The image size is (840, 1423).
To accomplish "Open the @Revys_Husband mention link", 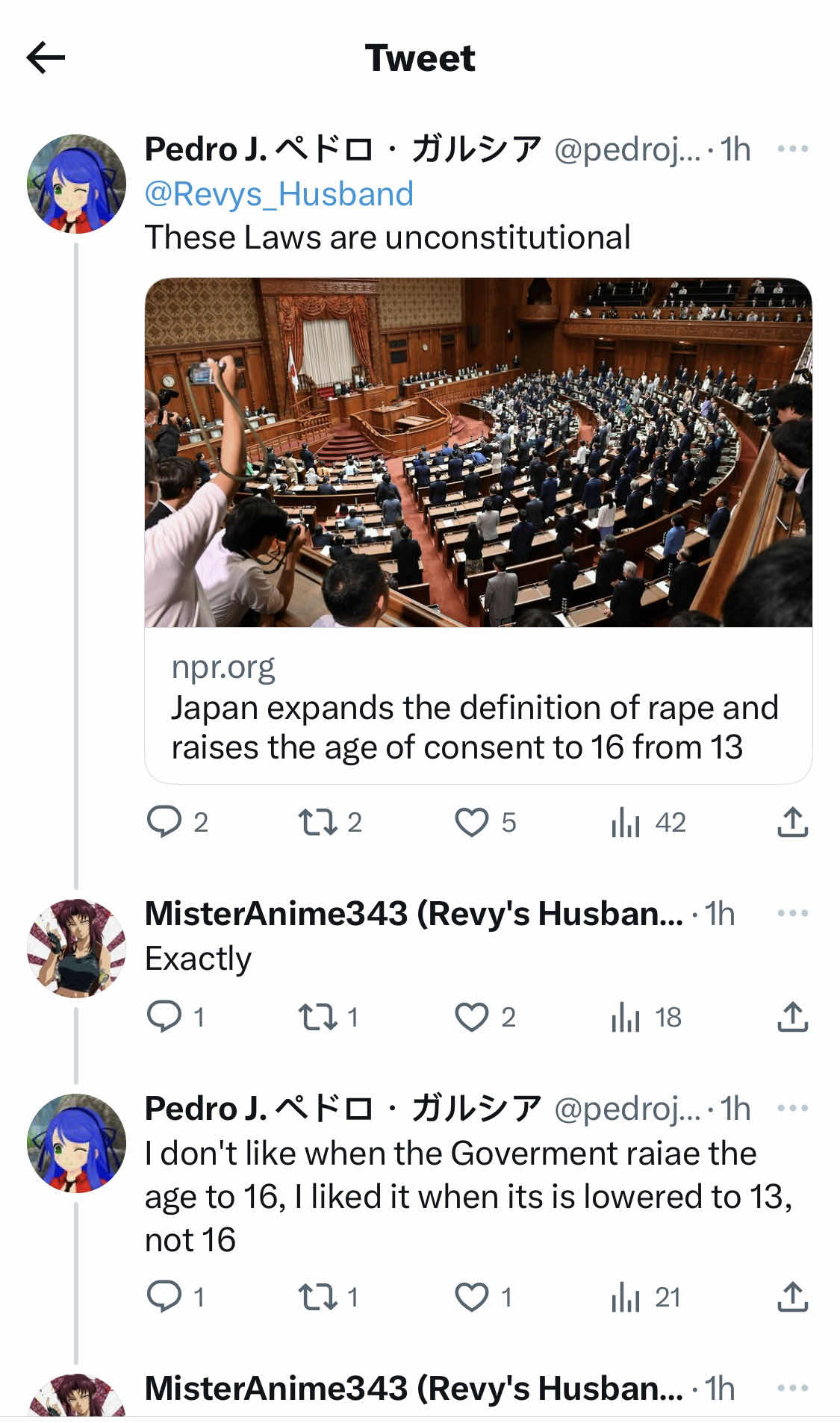I will tap(279, 194).
